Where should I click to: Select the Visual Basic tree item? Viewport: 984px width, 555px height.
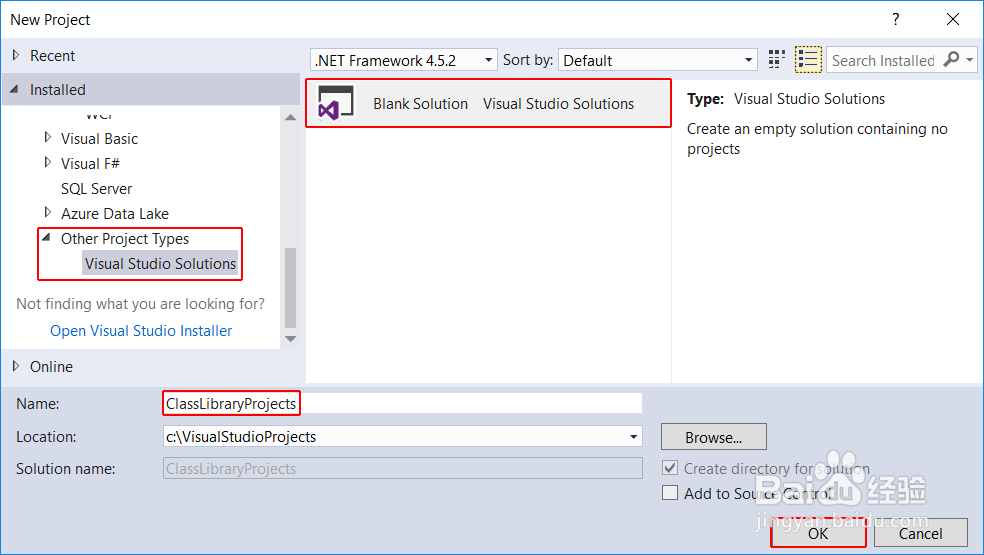click(99, 139)
